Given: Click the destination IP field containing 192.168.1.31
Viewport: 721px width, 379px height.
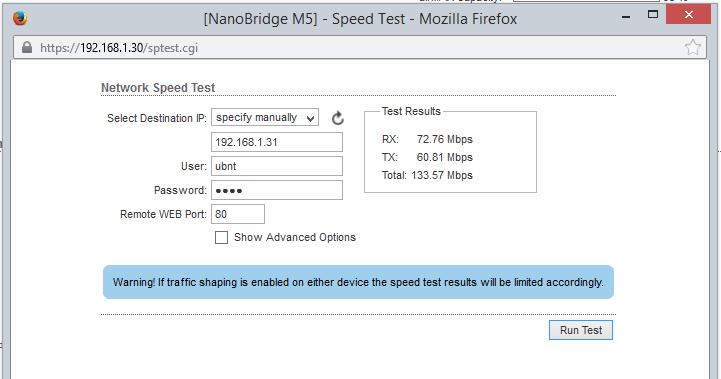Looking at the screenshot, I should 277,142.
